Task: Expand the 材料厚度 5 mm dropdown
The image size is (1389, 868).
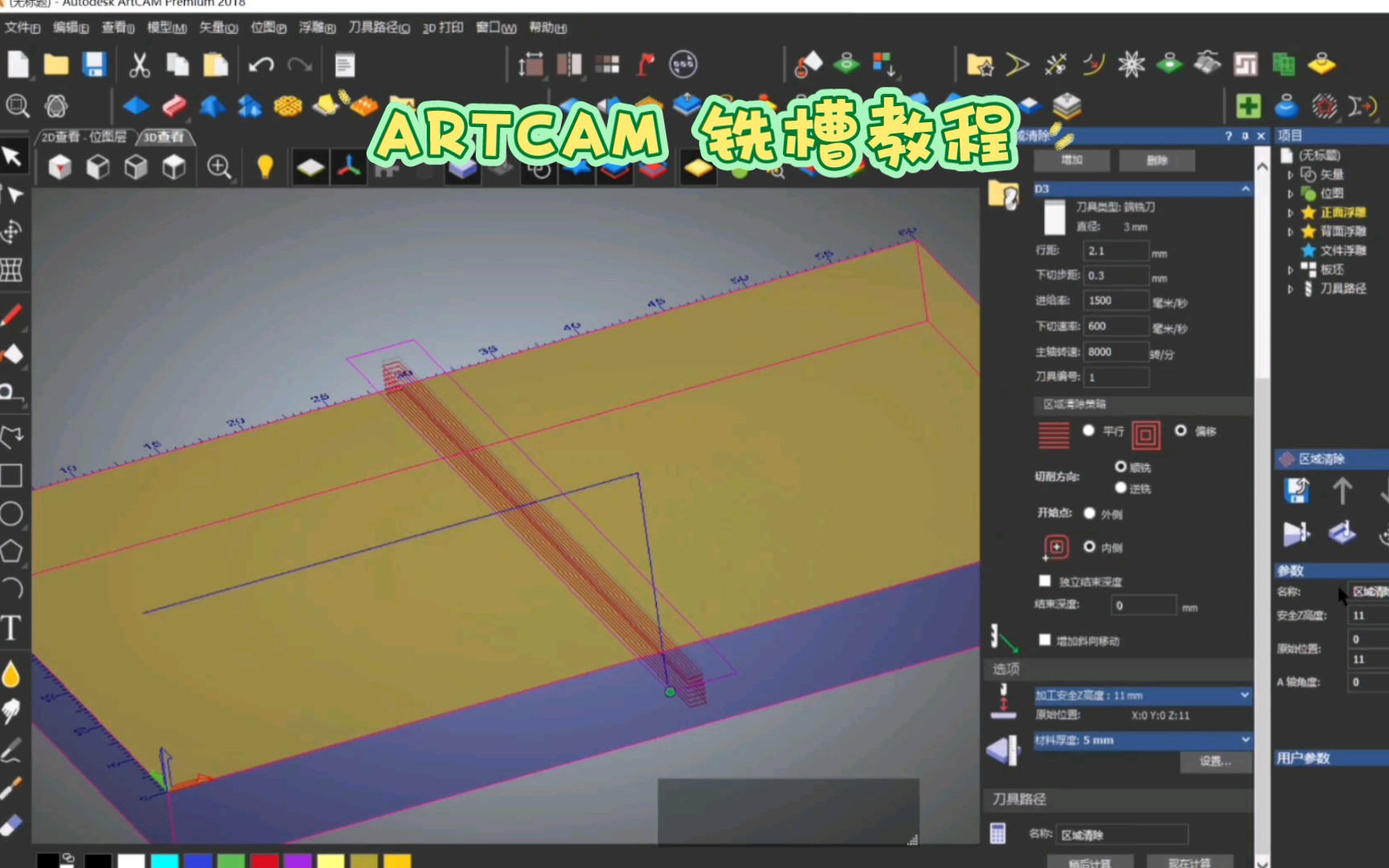Action: pos(1244,739)
